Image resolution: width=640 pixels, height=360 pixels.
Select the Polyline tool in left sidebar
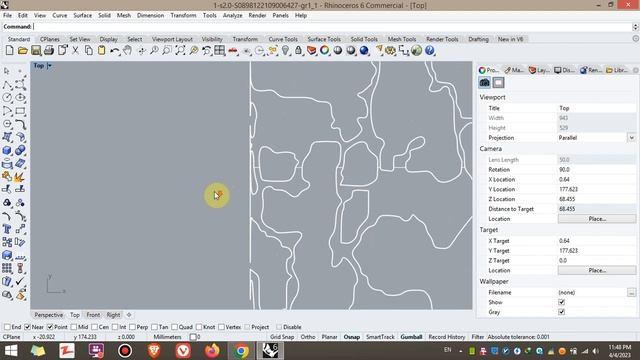pos(7,84)
